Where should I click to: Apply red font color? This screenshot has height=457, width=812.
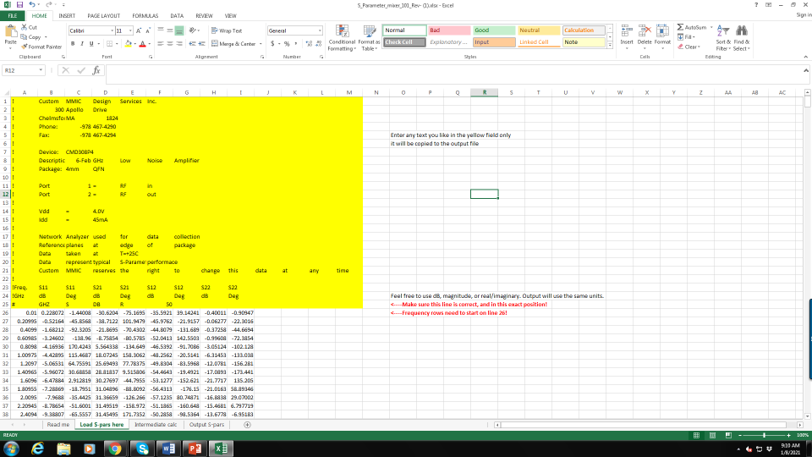(142, 44)
